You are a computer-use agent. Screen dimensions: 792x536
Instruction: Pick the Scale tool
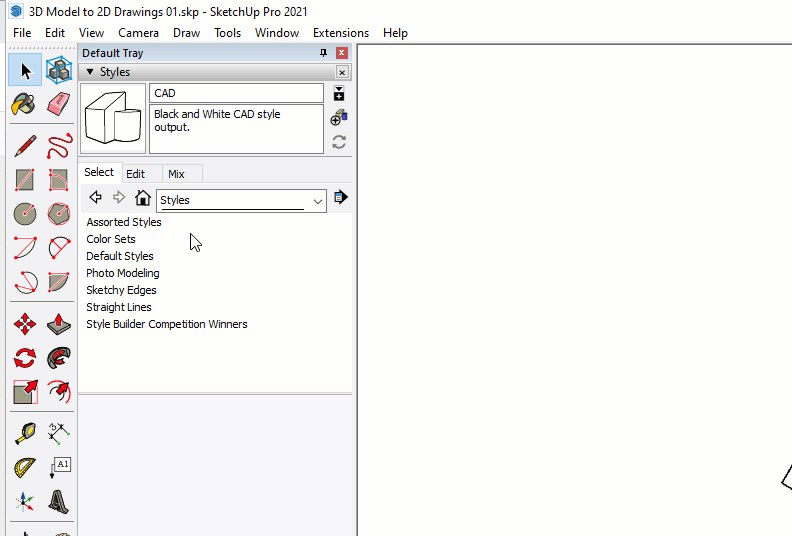point(25,392)
